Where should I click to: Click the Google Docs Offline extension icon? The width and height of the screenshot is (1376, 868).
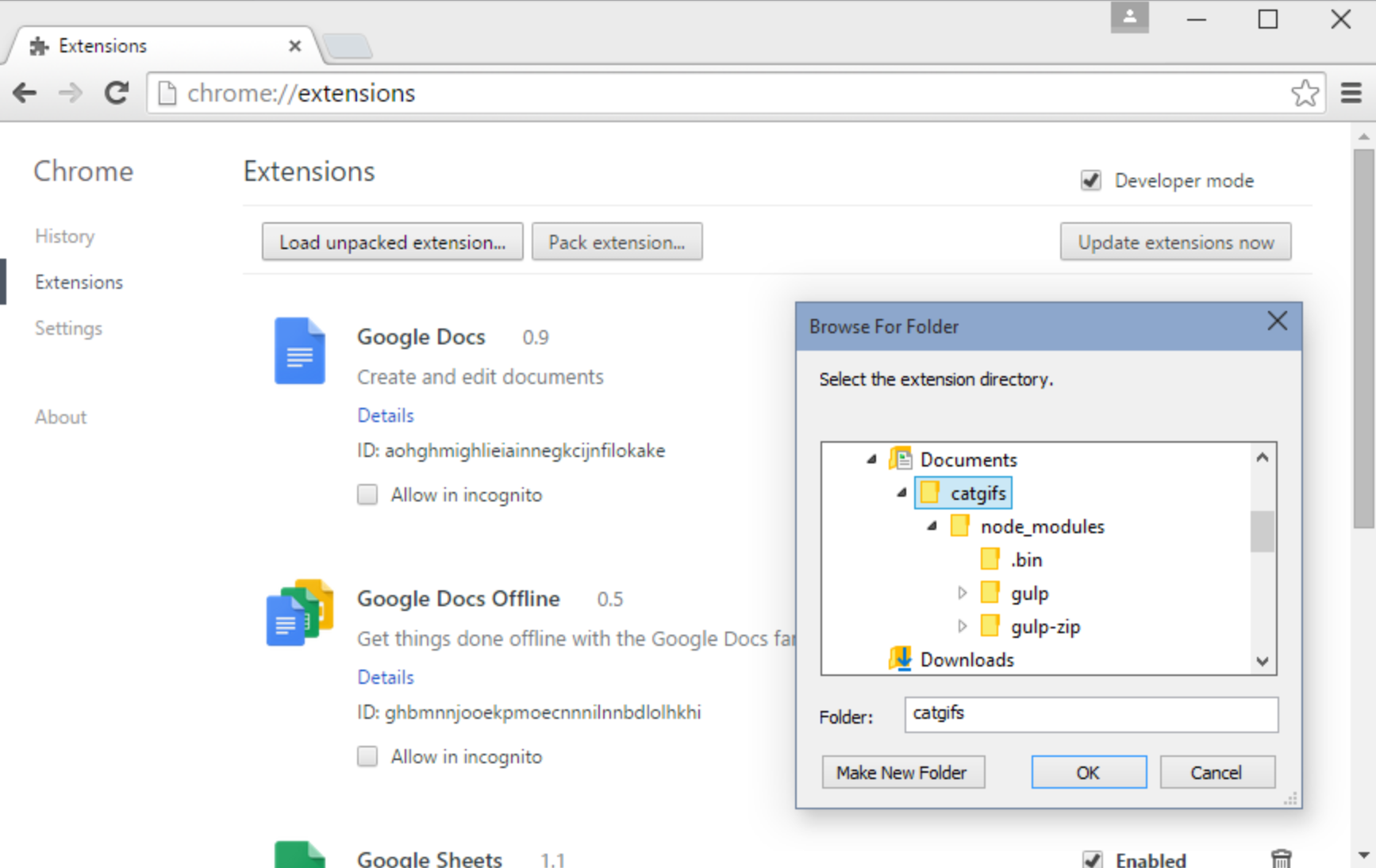[x=300, y=613]
